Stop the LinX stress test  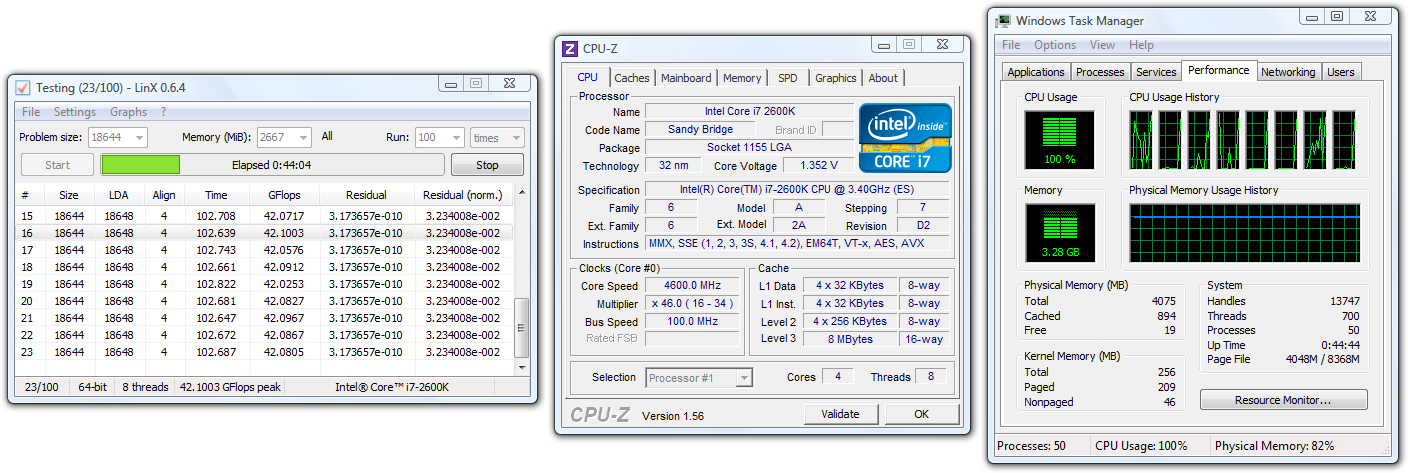(x=487, y=165)
